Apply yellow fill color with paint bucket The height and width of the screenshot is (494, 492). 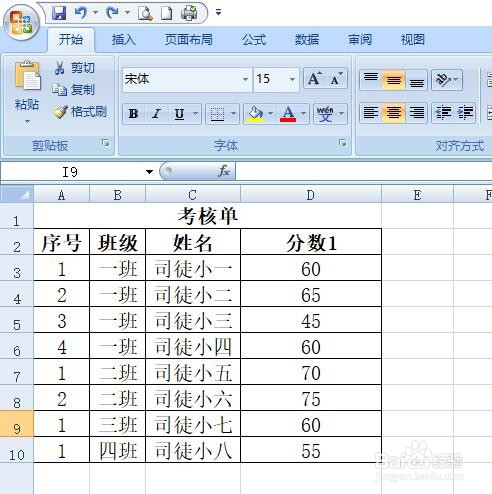[255, 114]
